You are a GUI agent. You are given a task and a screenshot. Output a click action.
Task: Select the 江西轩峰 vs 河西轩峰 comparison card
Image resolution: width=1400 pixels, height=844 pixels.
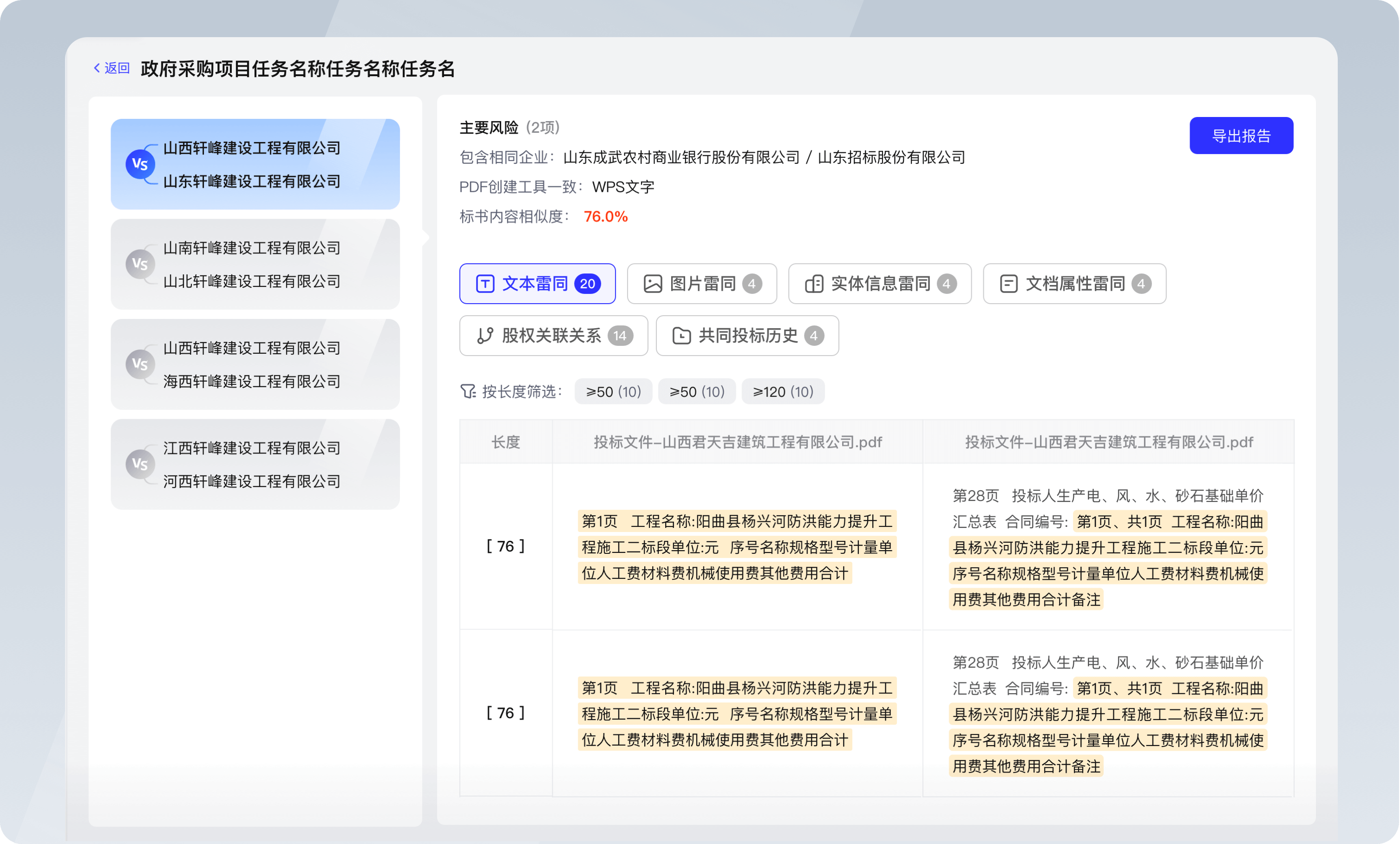[x=255, y=465]
